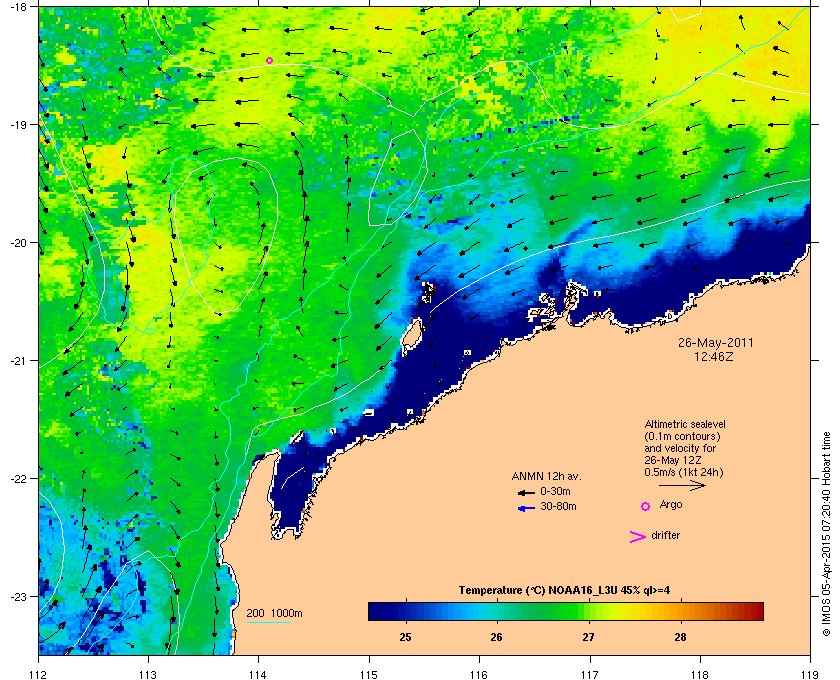Click the blue 30-80m legend arrow
This screenshot has height=680, width=840.
click(x=526, y=508)
